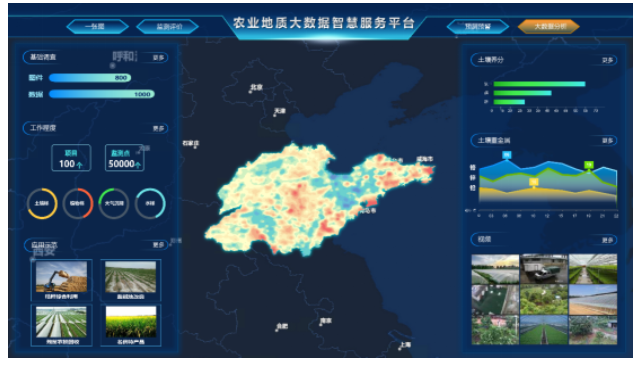Click the middle green bar in 土壤养分 chart
639x366 pixels.
[x=522, y=93]
